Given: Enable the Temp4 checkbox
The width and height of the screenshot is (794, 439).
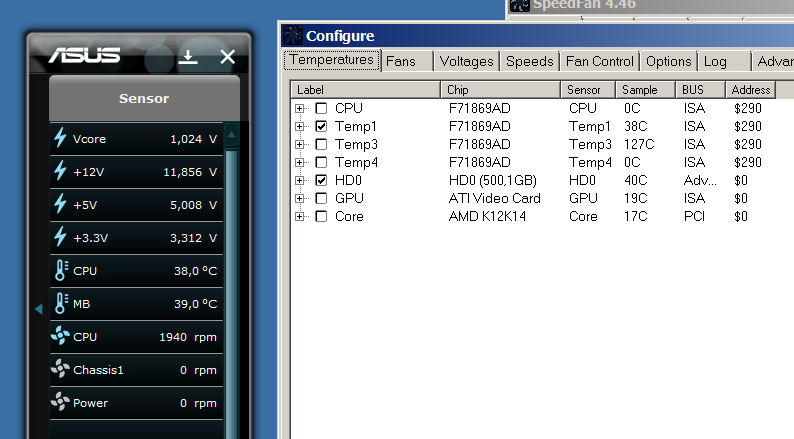Looking at the screenshot, I should tap(321, 162).
